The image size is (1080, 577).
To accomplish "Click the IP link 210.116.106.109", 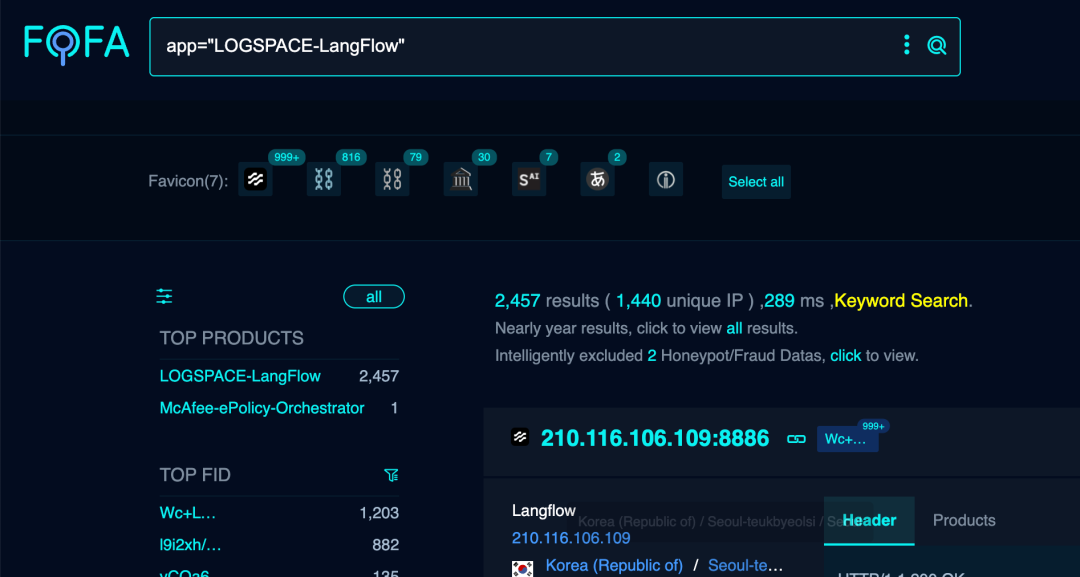I will click(571, 538).
